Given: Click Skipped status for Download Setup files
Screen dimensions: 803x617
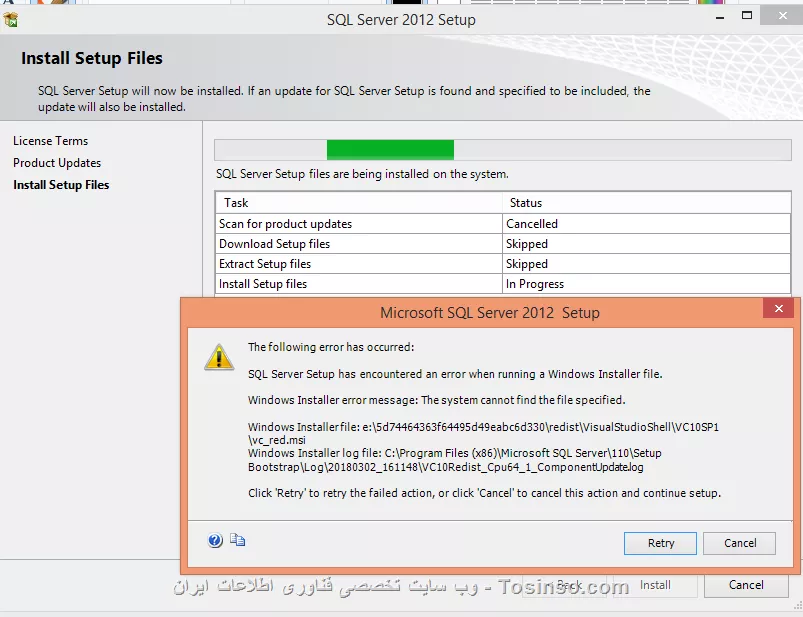Looking at the screenshot, I should tap(647, 244).
